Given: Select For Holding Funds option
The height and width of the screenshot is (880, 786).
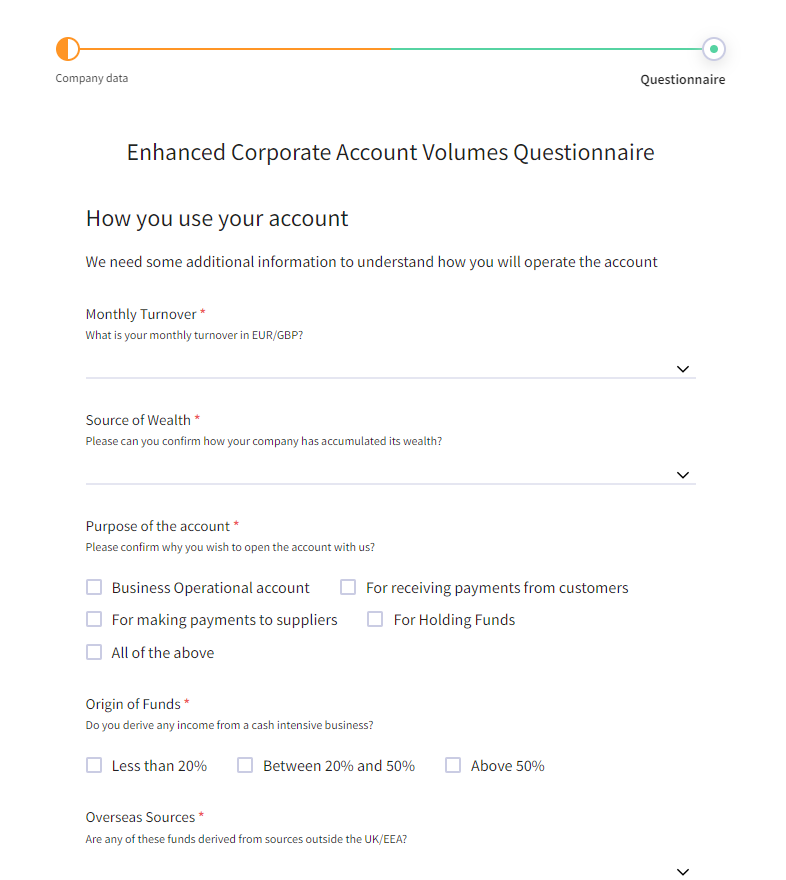Looking at the screenshot, I should click(x=374, y=619).
